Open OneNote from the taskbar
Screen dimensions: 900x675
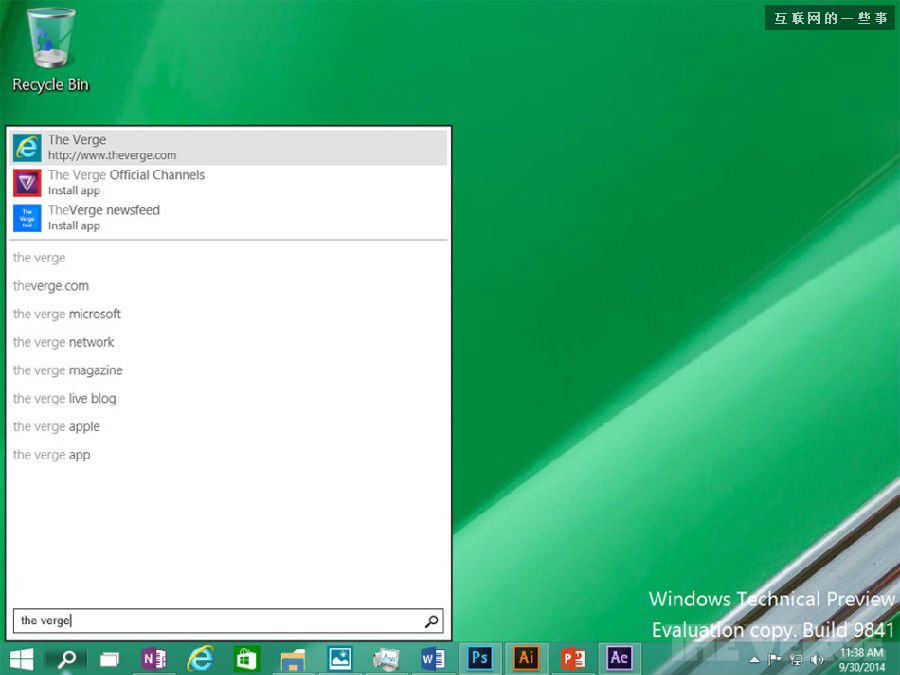155,658
